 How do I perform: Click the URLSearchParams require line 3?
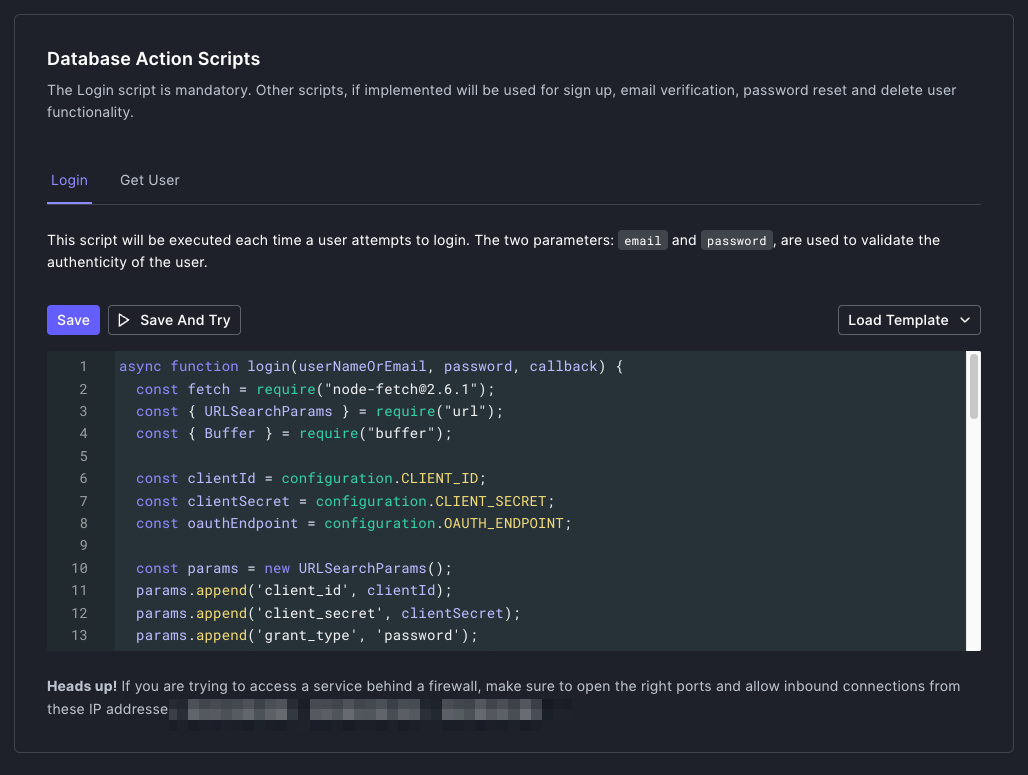(320, 411)
